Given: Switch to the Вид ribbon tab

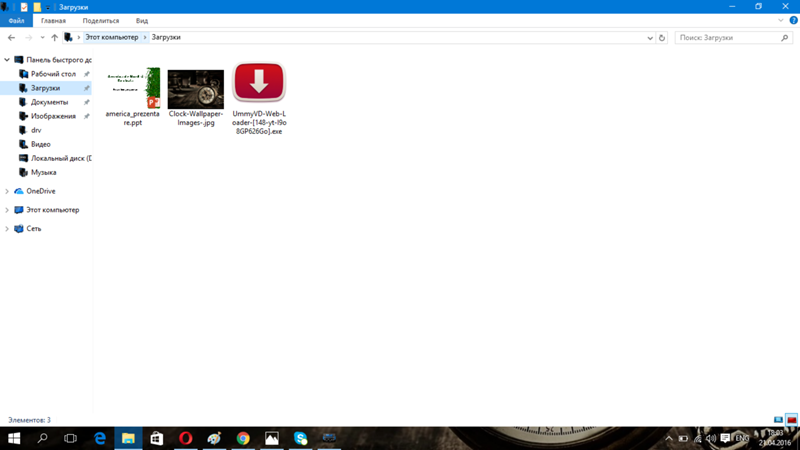Looking at the screenshot, I should coord(142,20).
